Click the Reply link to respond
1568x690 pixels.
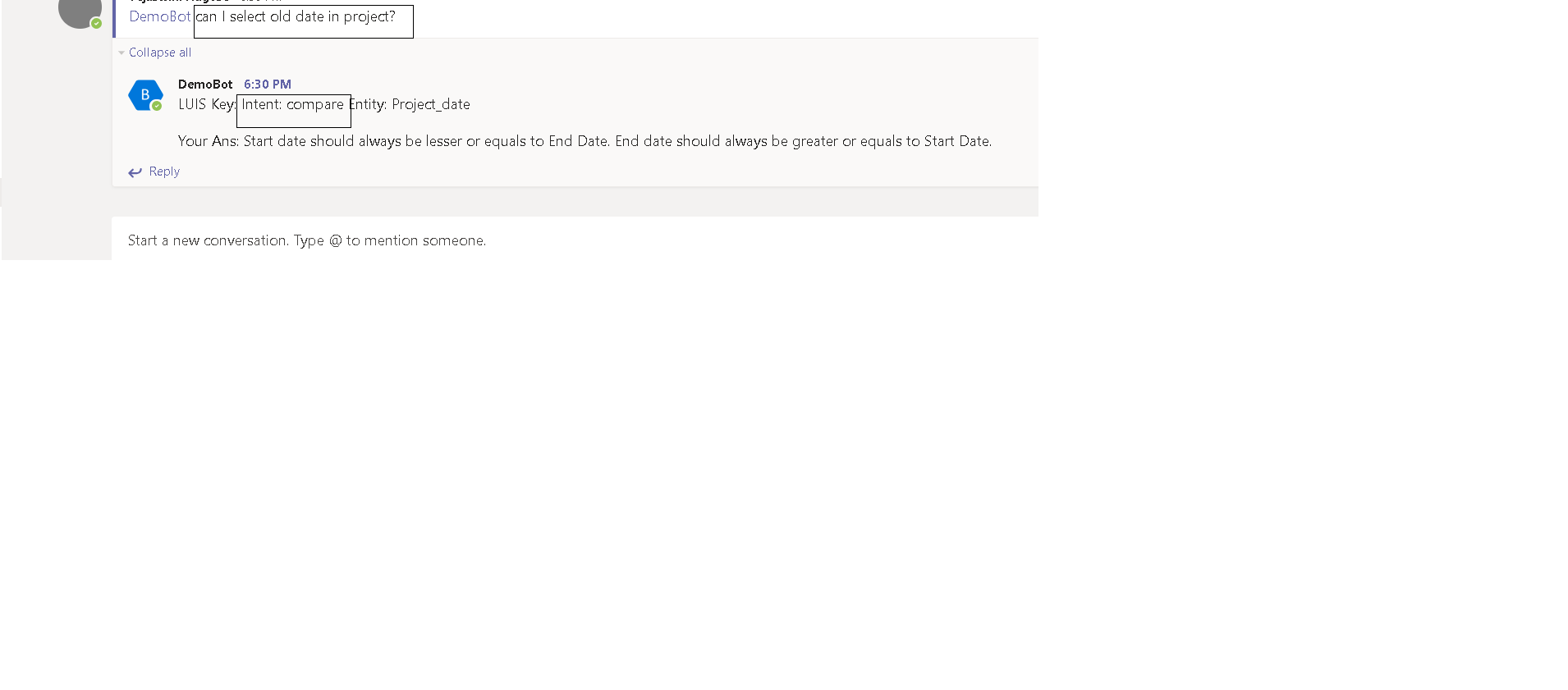[163, 171]
